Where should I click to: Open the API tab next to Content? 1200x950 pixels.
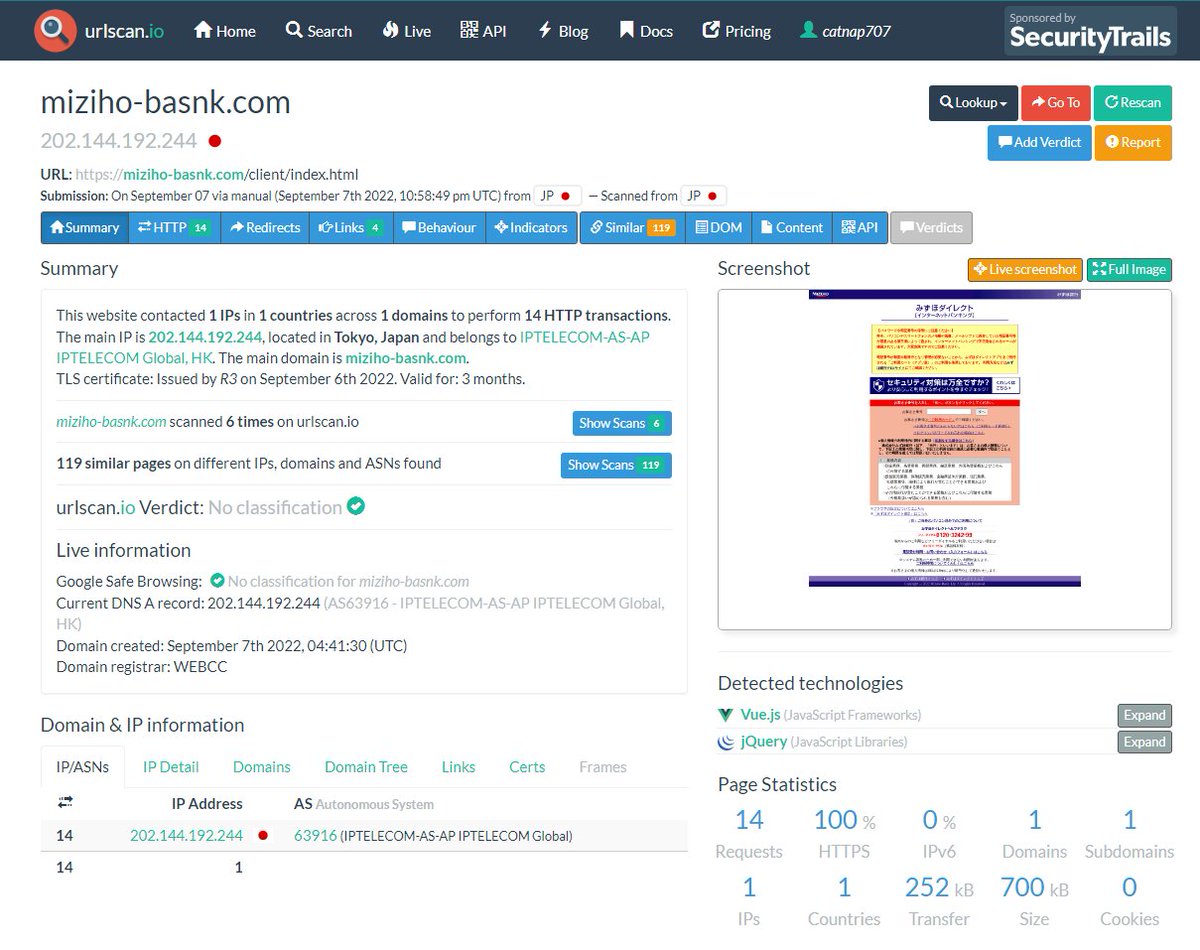click(859, 227)
